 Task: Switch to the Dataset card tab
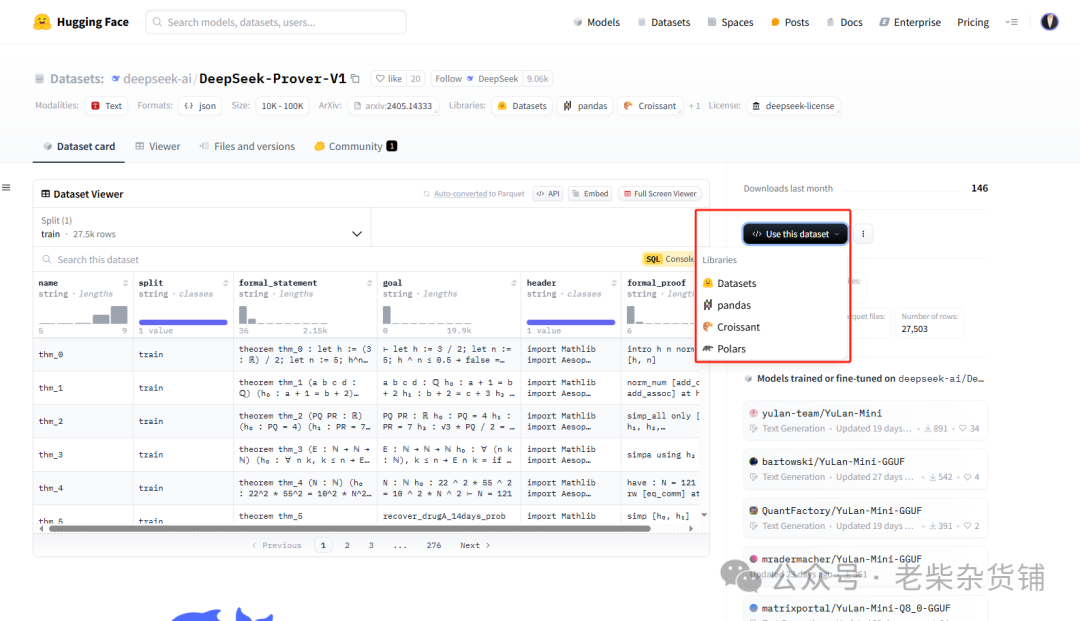(x=79, y=146)
